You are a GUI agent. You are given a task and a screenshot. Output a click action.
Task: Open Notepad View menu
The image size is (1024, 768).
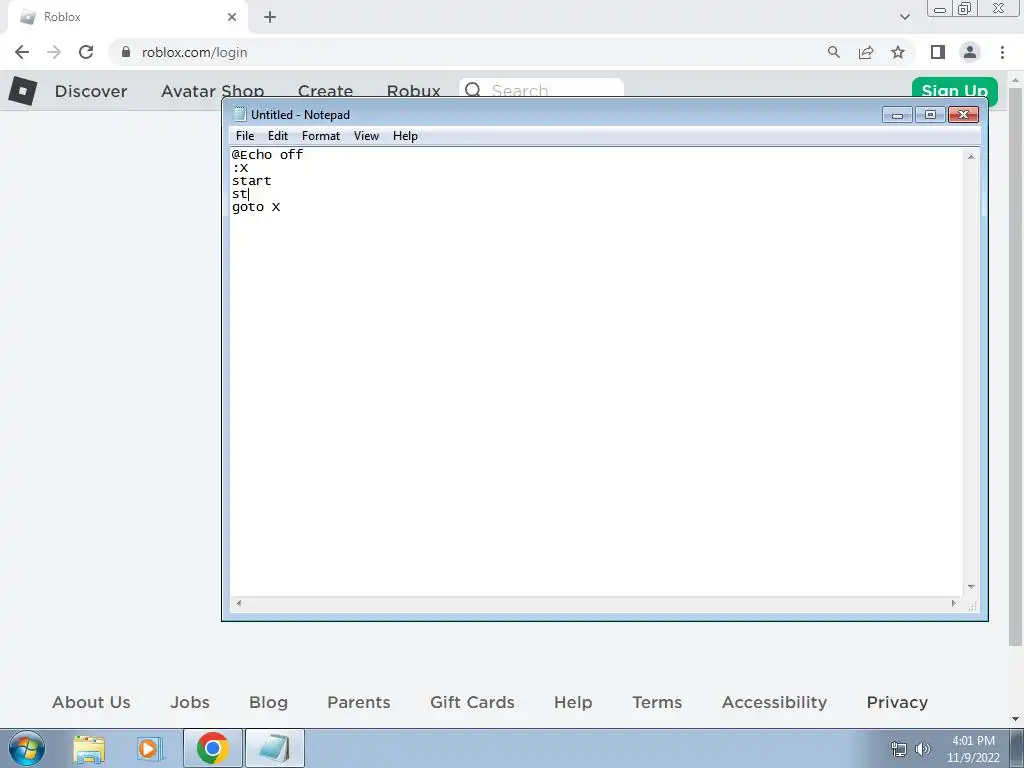tap(366, 136)
